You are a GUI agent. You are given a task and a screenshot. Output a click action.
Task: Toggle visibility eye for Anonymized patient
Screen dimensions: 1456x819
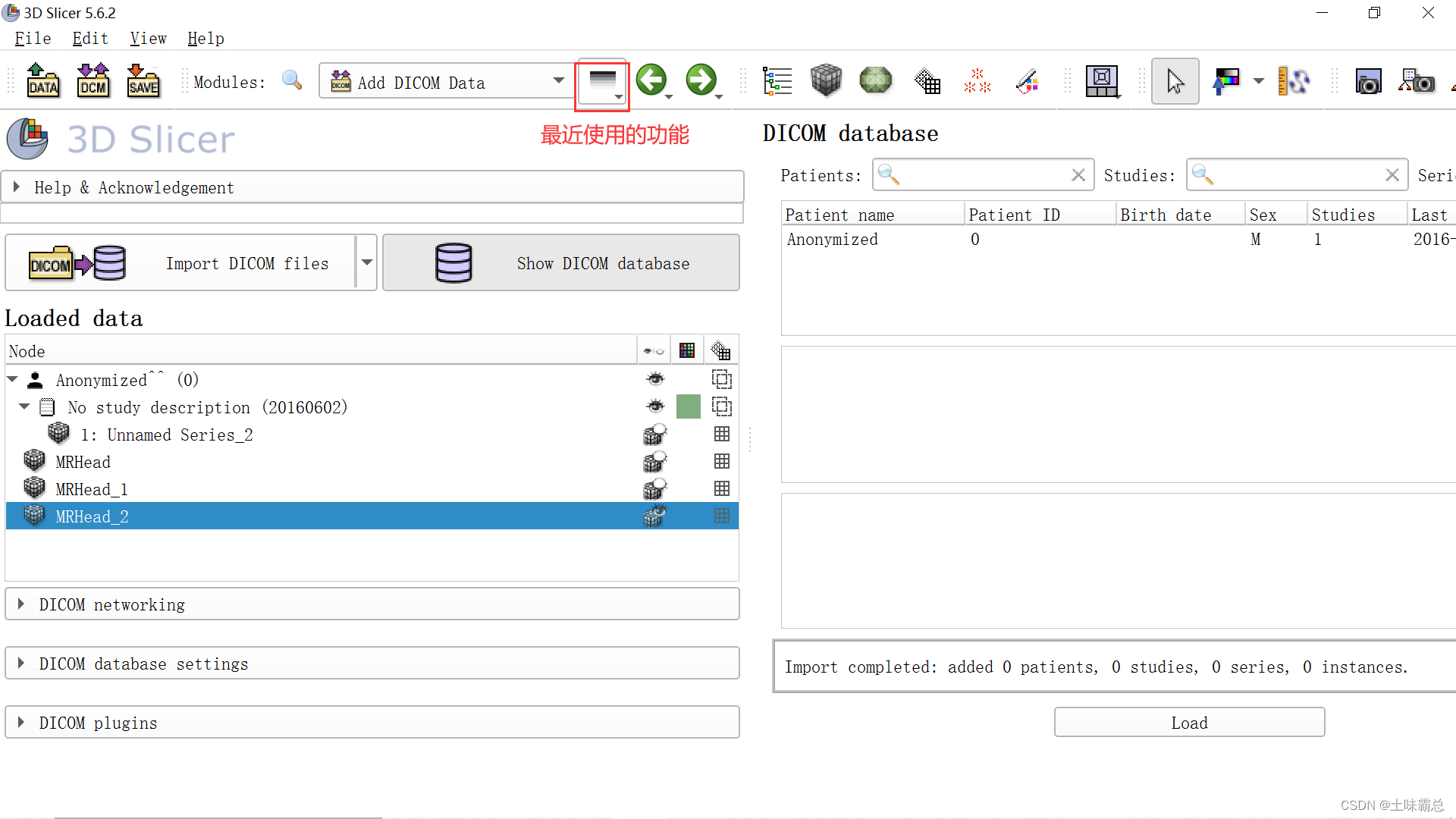pyautogui.click(x=655, y=379)
